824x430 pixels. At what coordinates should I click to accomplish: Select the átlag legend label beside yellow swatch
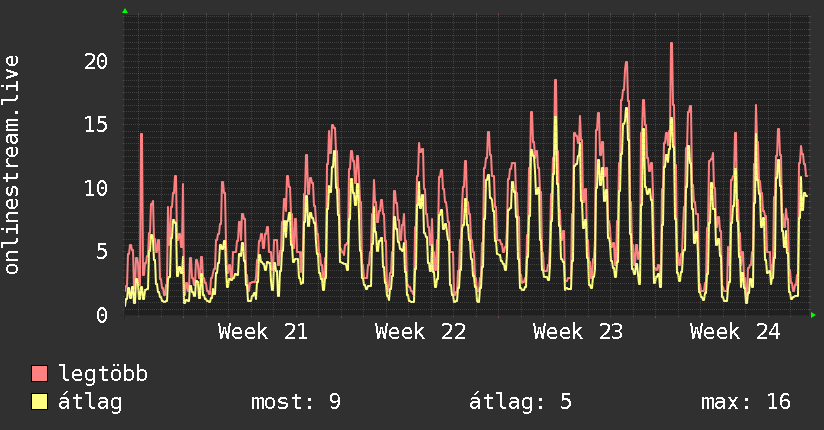(90, 402)
